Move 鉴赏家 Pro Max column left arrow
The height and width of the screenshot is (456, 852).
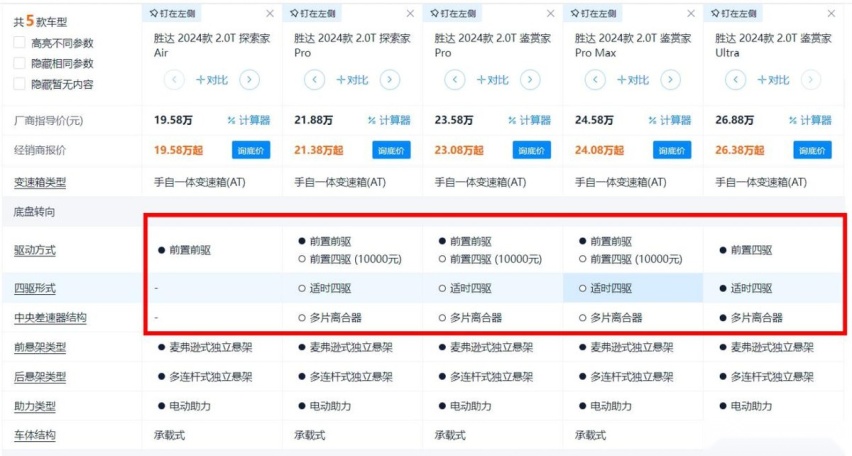click(595, 80)
